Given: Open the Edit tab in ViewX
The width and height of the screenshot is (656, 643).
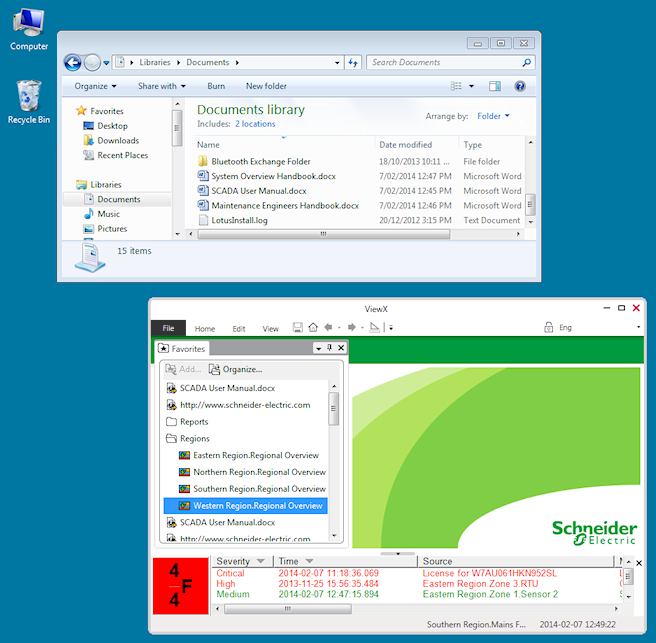Looking at the screenshot, I should (x=239, y=328).
